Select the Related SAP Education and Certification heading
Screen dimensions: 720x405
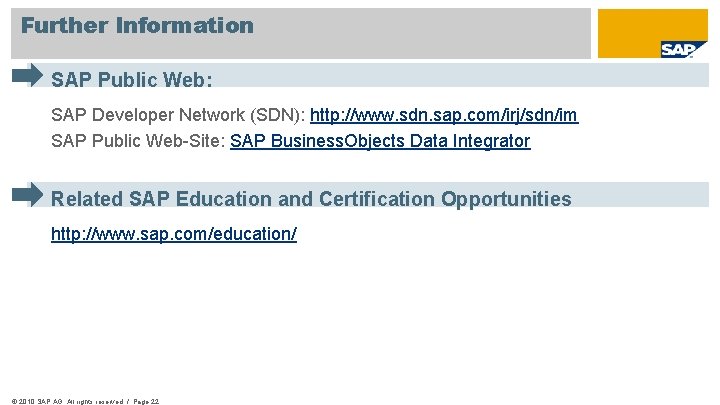(311, 199)
